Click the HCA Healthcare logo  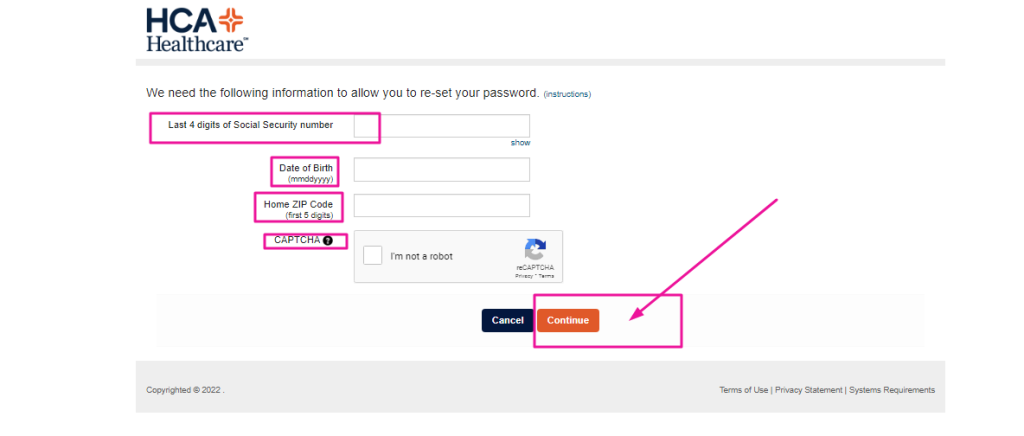(x=197, y=30)
